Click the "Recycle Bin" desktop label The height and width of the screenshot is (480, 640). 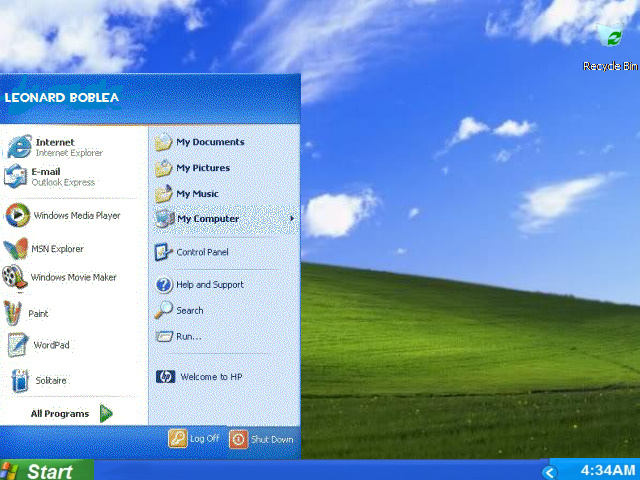pos(610,66)
